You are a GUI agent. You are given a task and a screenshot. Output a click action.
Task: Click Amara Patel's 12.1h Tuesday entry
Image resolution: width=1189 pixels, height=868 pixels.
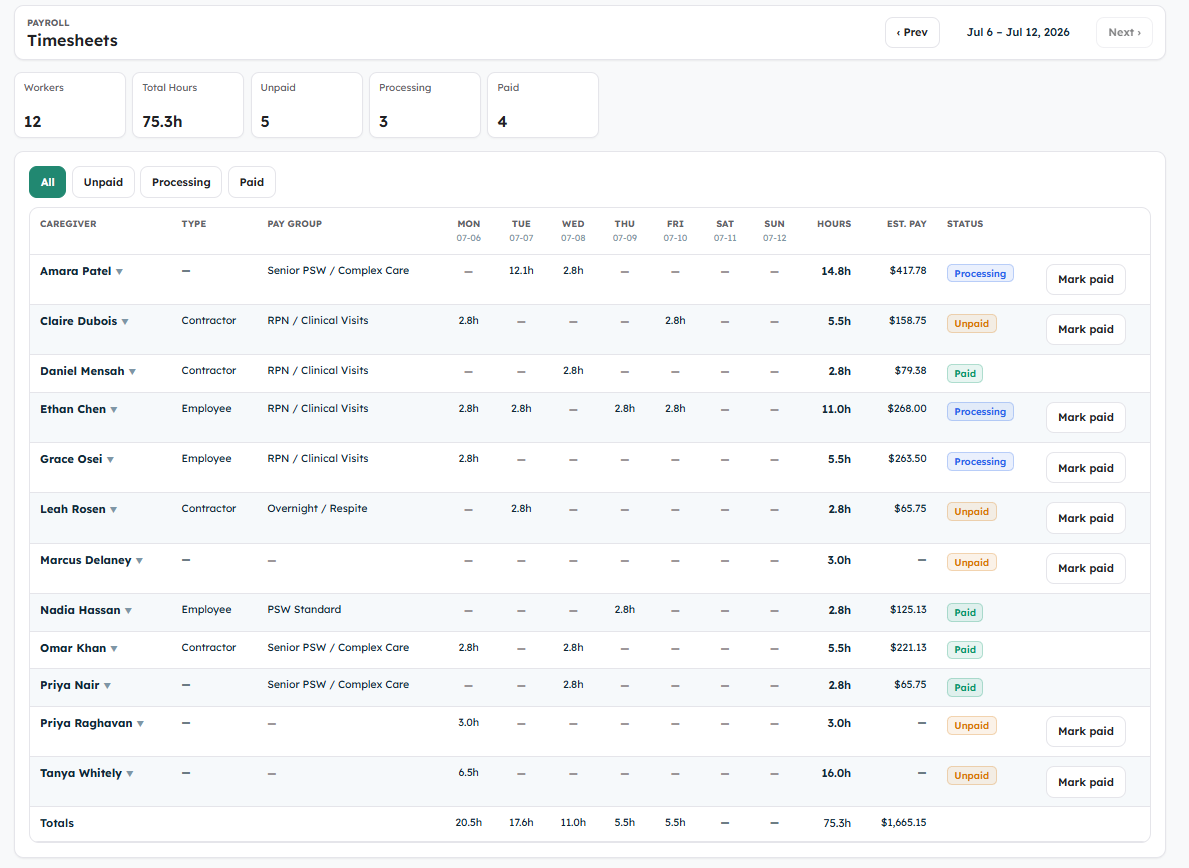point(521,271)
